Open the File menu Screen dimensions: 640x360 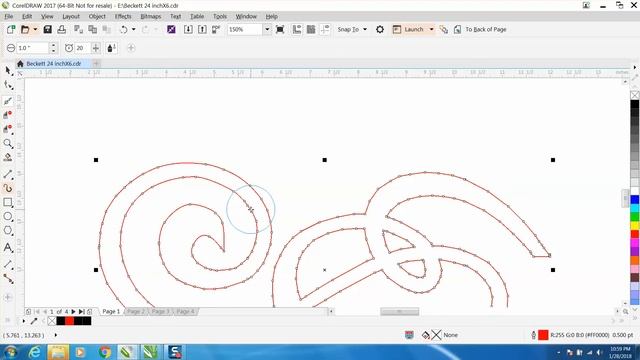[x=9, y=16]
